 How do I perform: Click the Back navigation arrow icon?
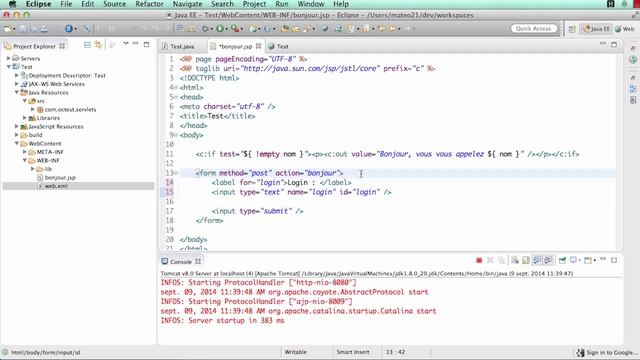392,29
